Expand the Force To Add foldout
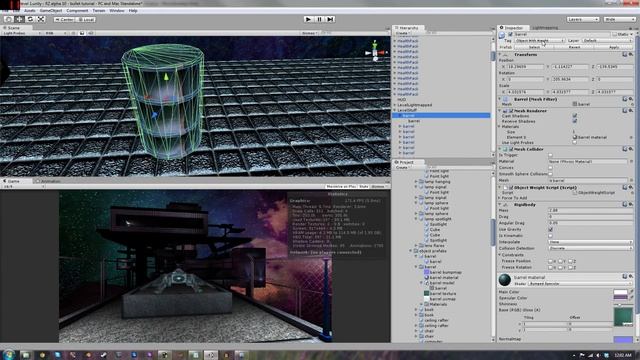This screenshot has height=360, width=640. (500, 198)
